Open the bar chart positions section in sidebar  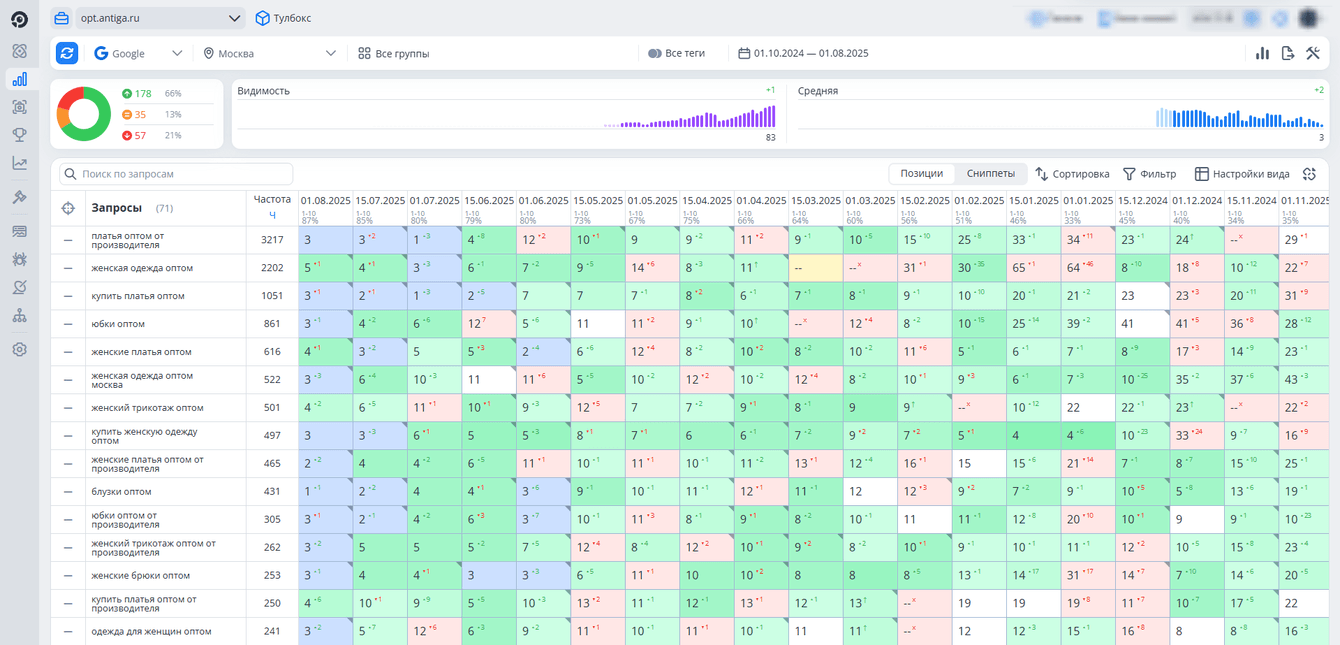(x=19, y=79)
